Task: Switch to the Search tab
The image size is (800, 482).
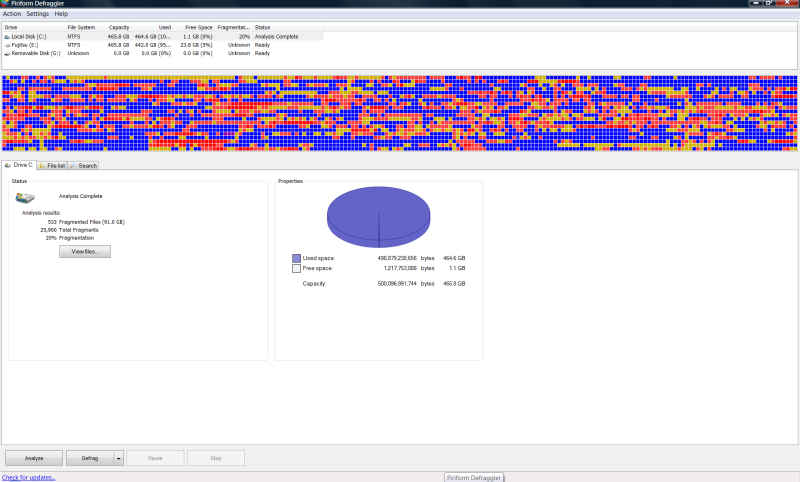Action: 84,166
